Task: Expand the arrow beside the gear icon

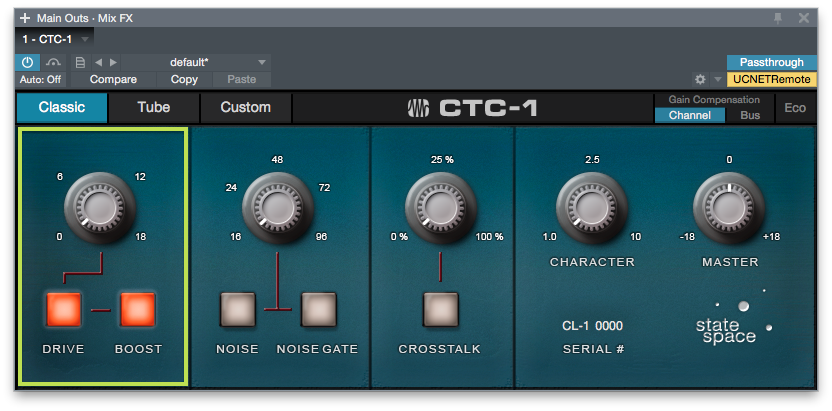Action: [717, 80]
